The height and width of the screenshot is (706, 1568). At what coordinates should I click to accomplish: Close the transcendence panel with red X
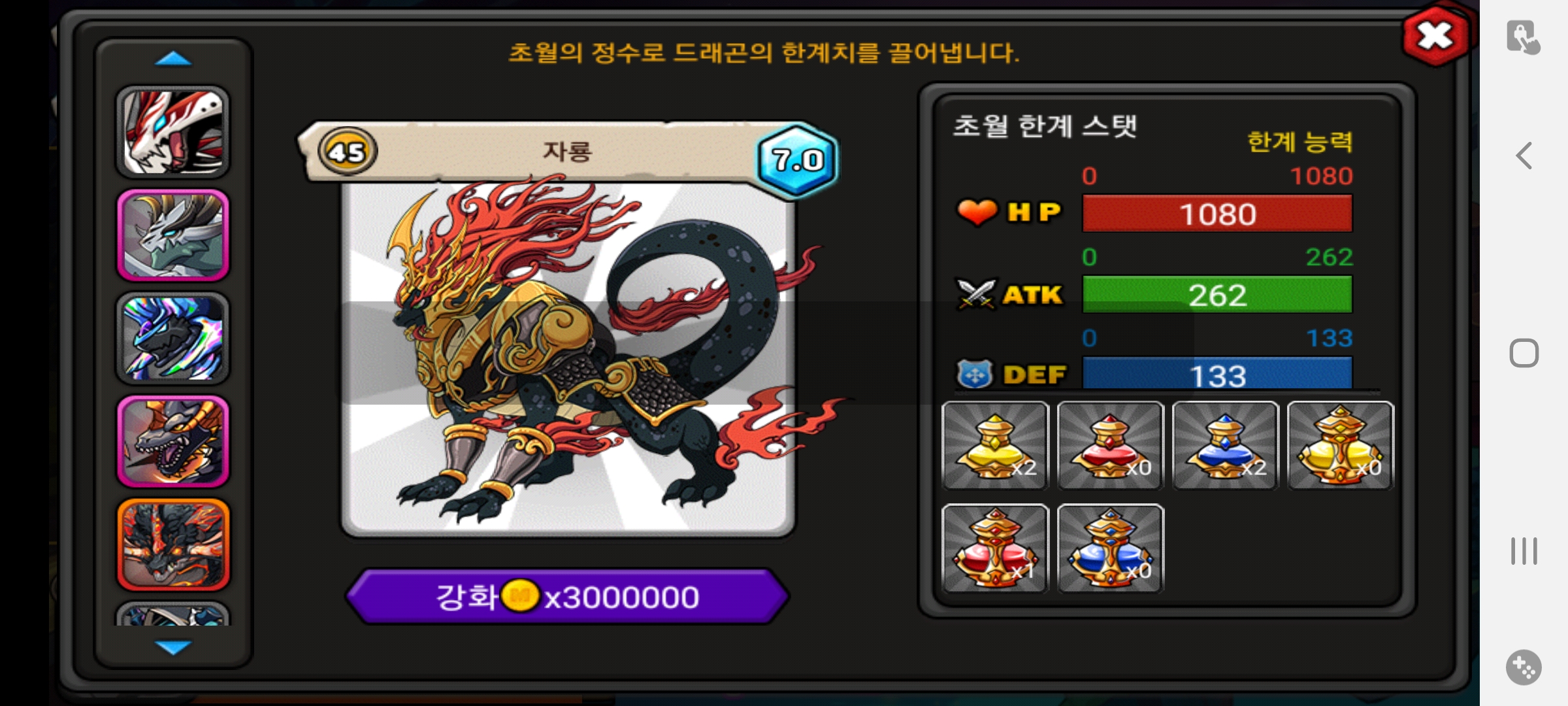point(1435,37)
